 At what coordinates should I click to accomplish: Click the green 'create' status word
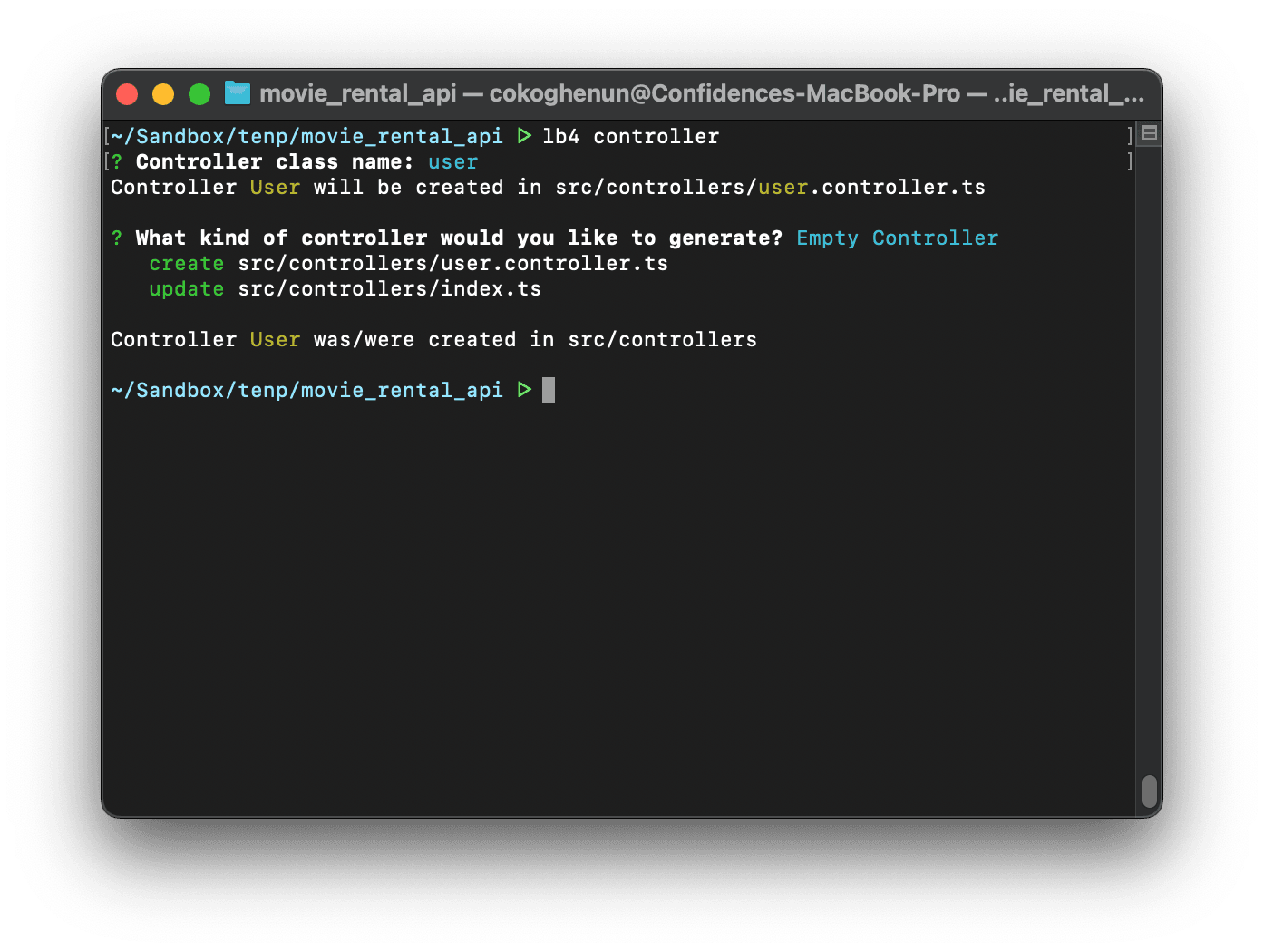tap(186, 264)
